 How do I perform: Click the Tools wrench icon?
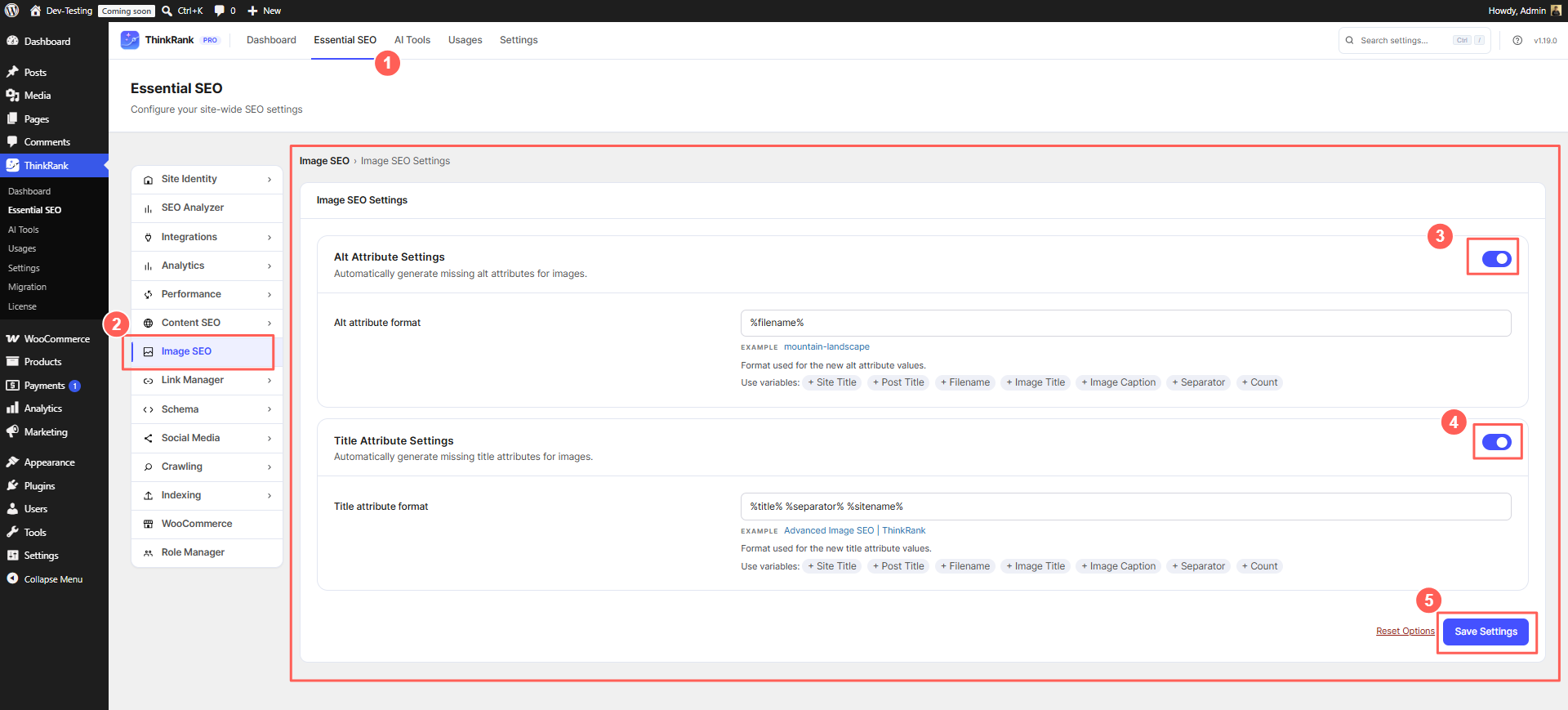(12, 532)
